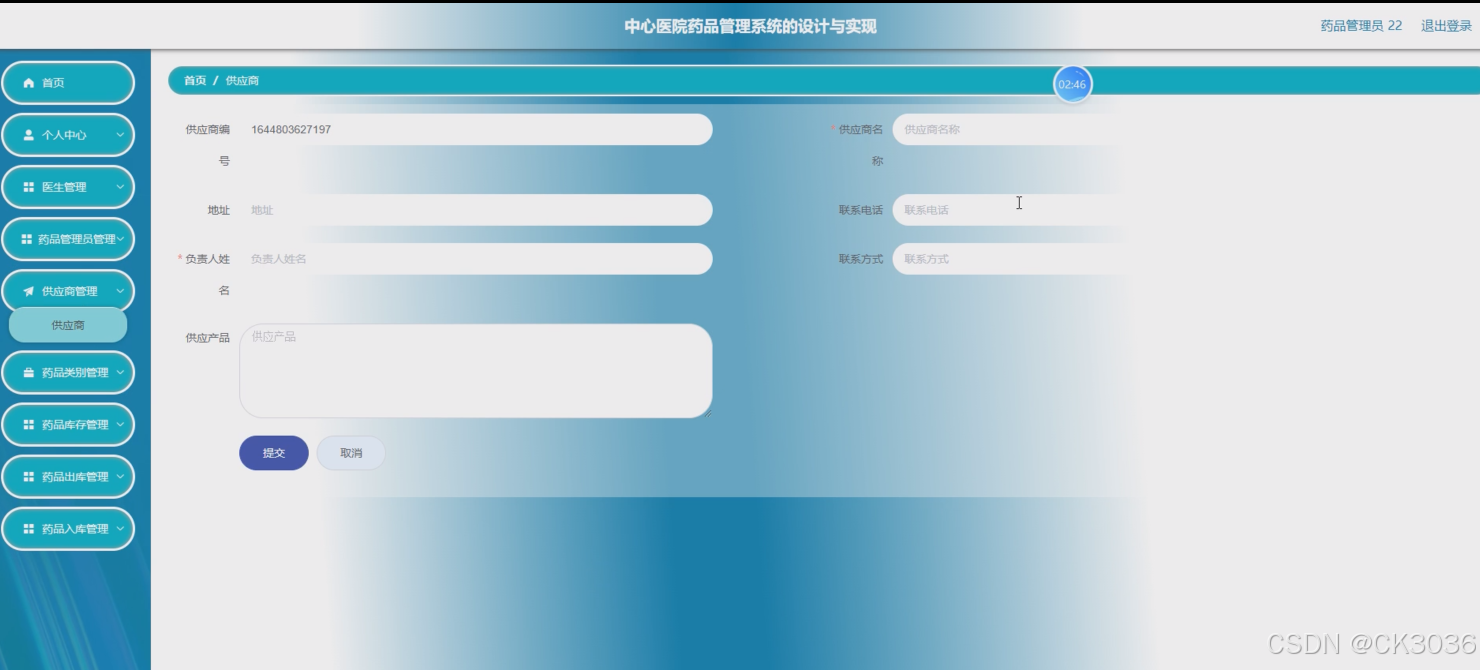Click the 退出登录 logout link

(1446, 26)
